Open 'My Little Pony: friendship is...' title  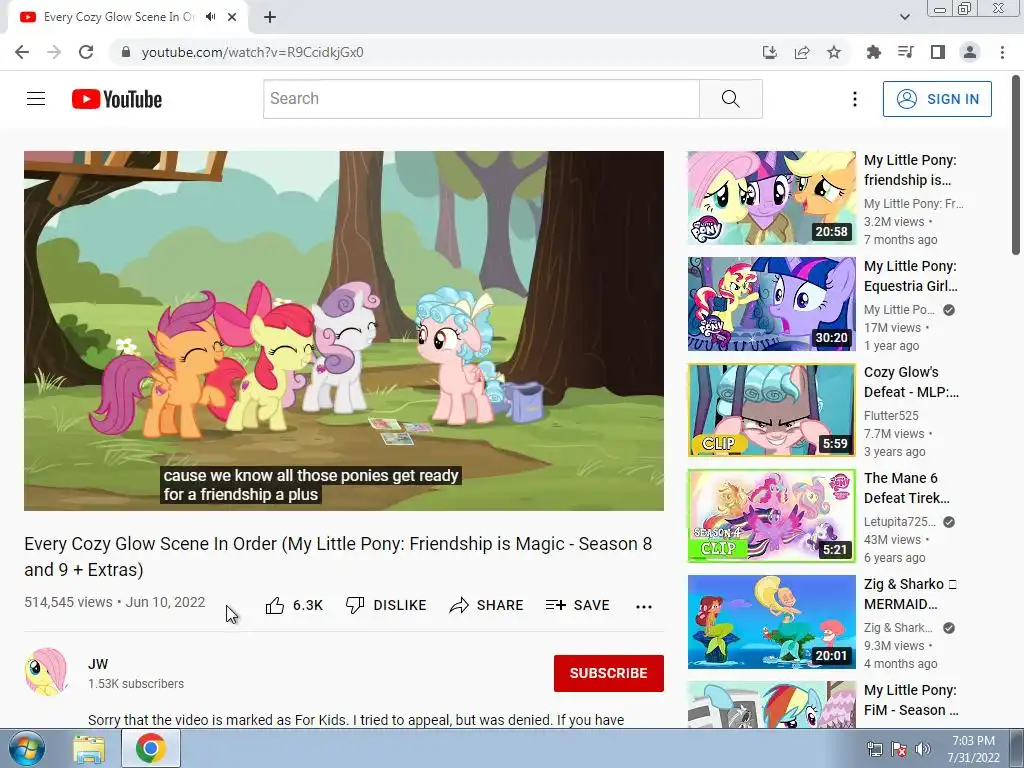(x=910, y=170)
